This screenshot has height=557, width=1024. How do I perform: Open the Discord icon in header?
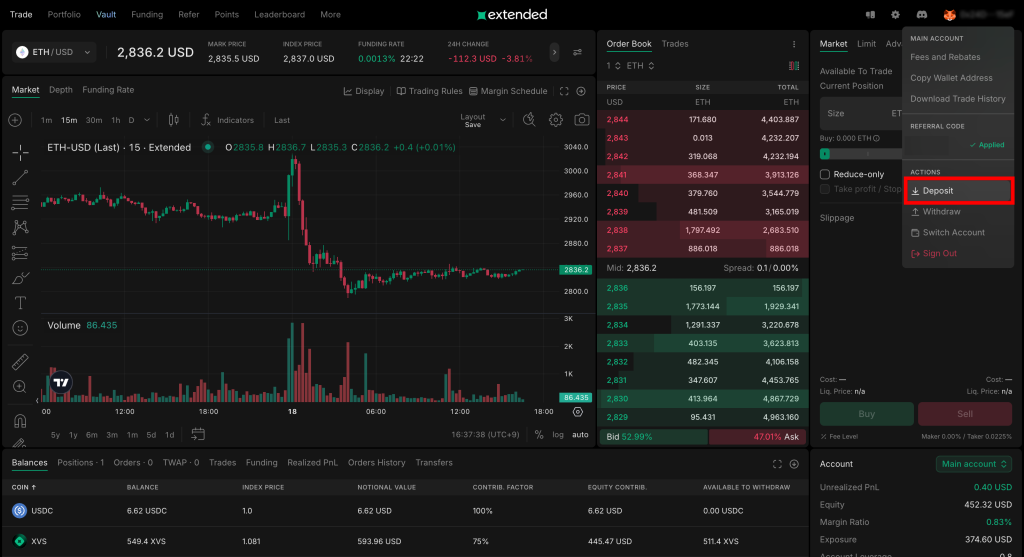click(921, 15)
